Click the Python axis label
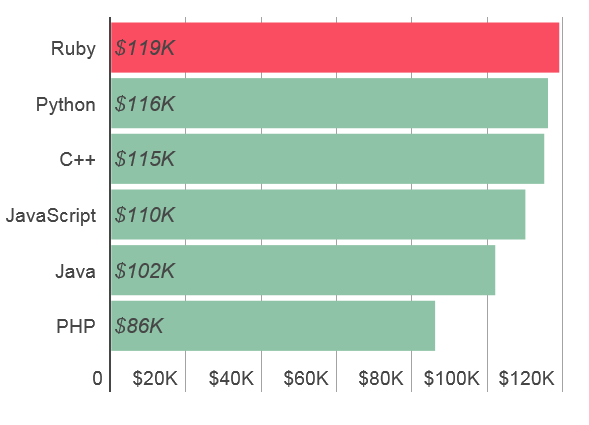The height and width of the screenshot is (425, 589). pyautogui.click(x=66, y=105)
